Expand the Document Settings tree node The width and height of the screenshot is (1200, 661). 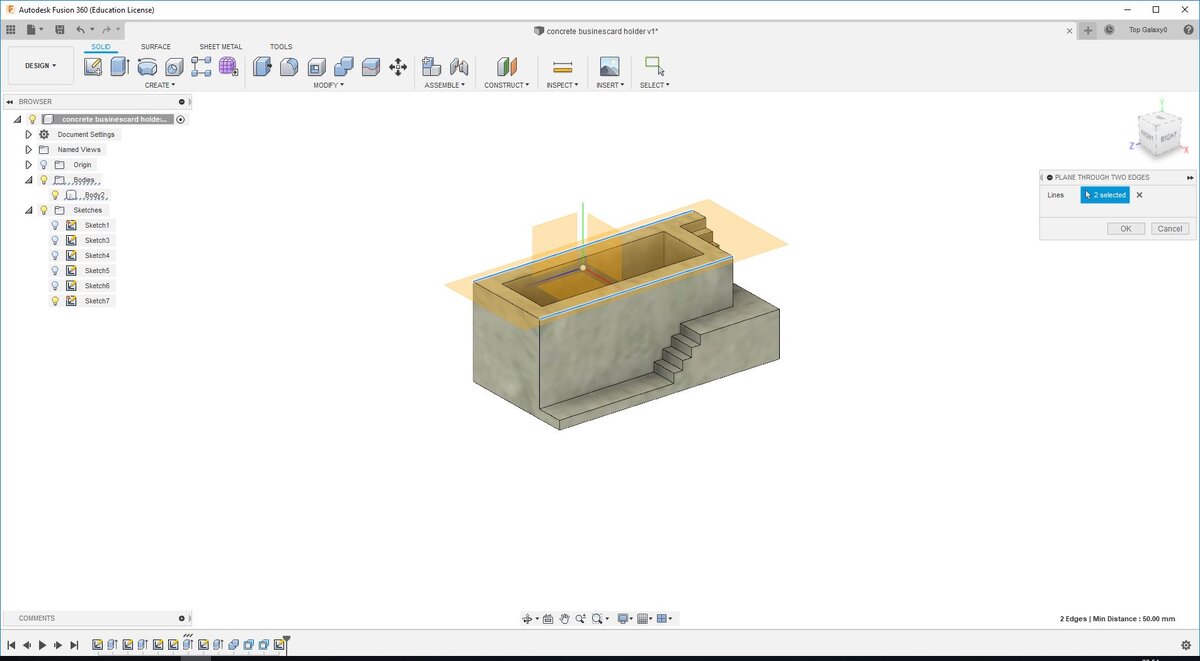point(29,135)
